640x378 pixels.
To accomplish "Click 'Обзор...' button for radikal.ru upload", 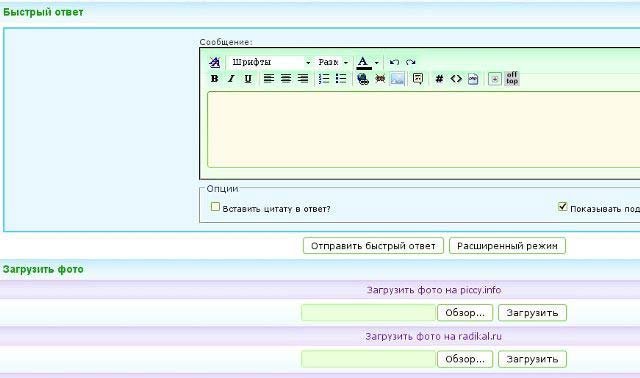I will 465,359.
